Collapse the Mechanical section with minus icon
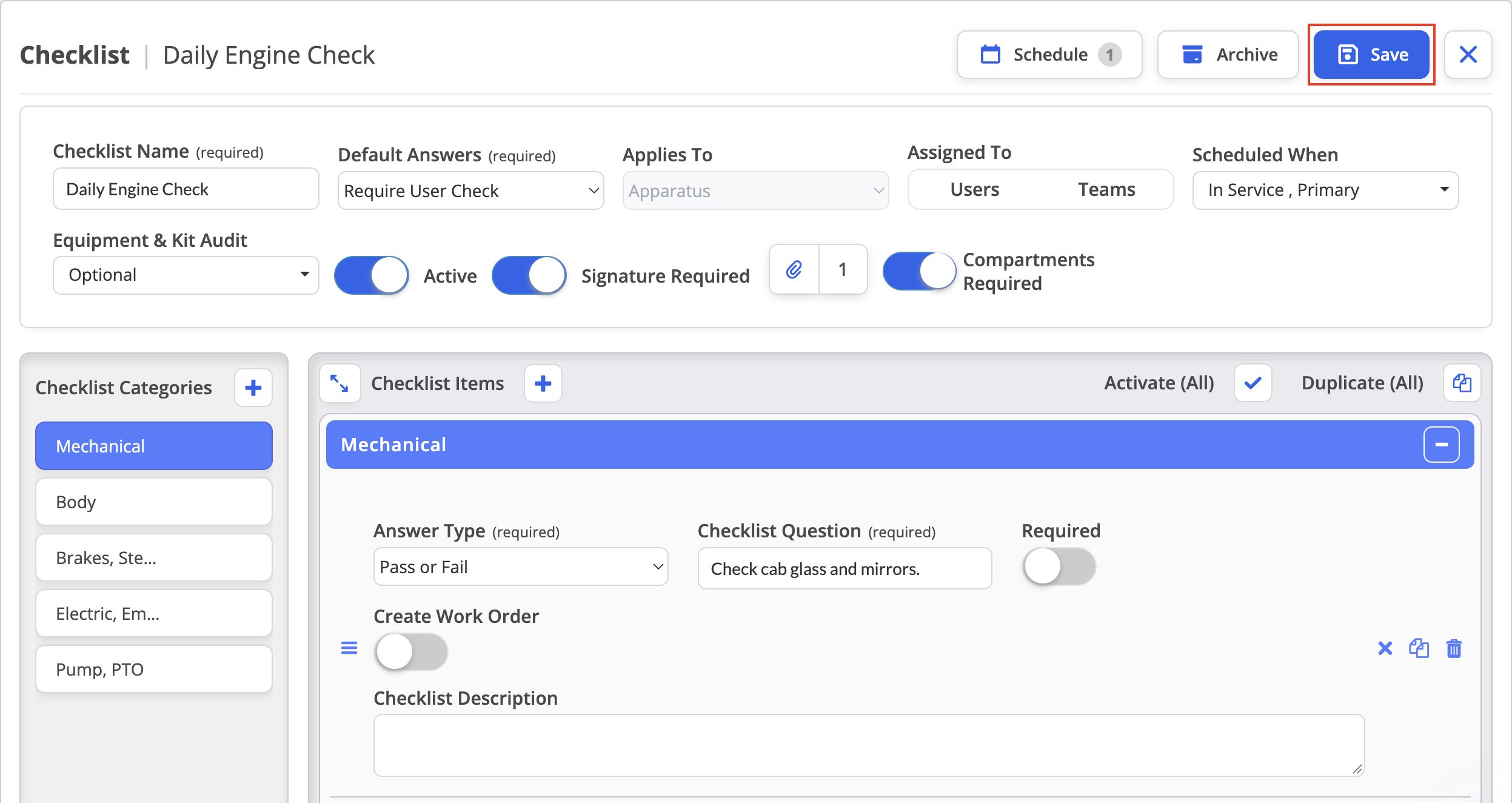This screenshot has height=803, width=1512. click(1441, 445)
